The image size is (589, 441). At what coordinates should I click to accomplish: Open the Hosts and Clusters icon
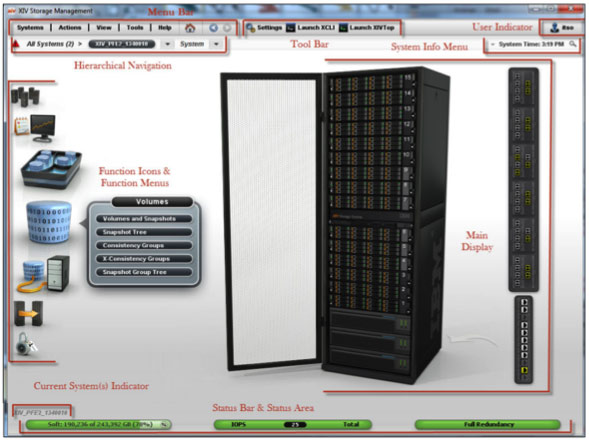pyautogui.click(x=43, y=274)
